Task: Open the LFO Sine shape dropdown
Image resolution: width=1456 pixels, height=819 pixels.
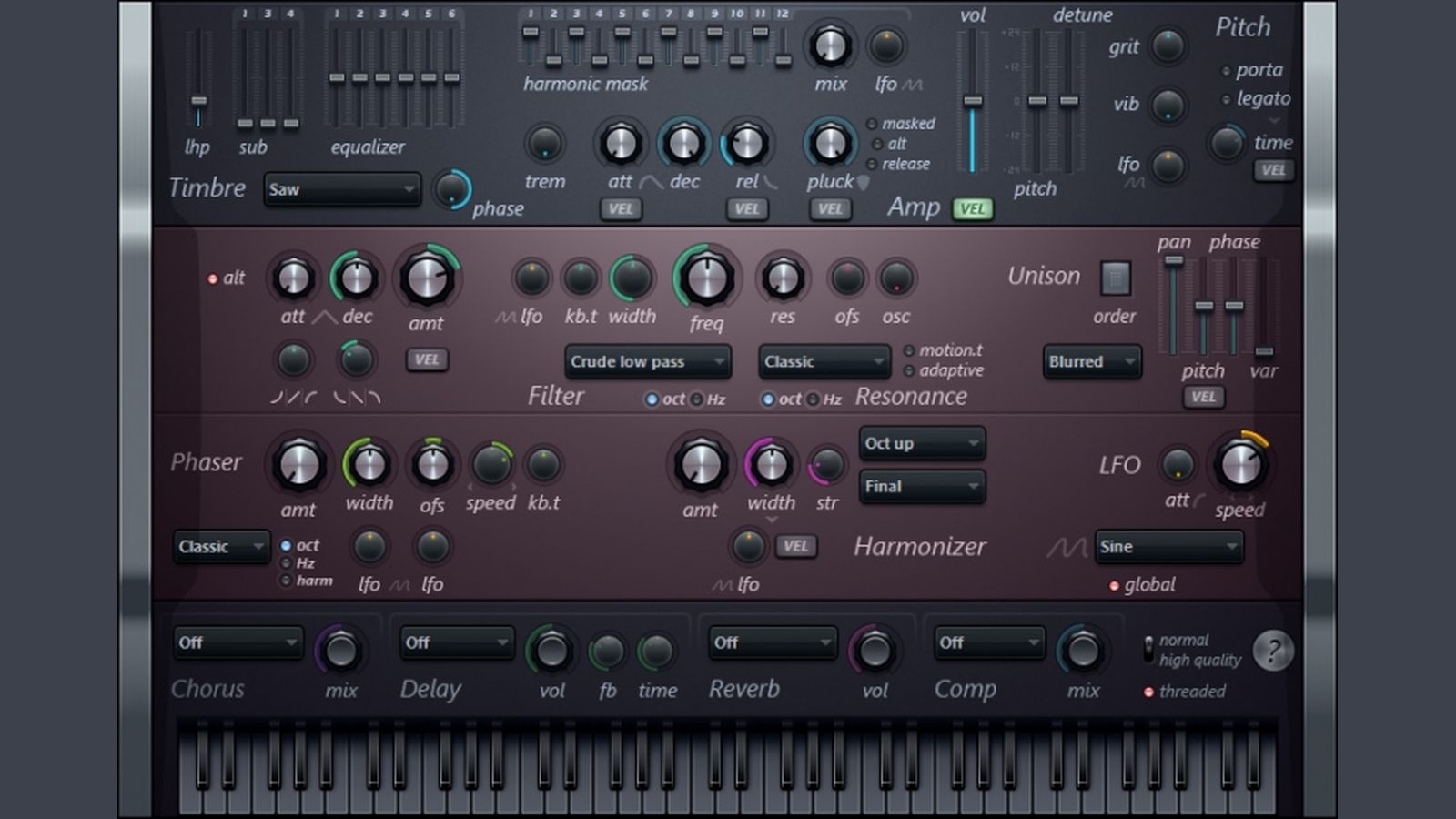Action: (1168, 547)
